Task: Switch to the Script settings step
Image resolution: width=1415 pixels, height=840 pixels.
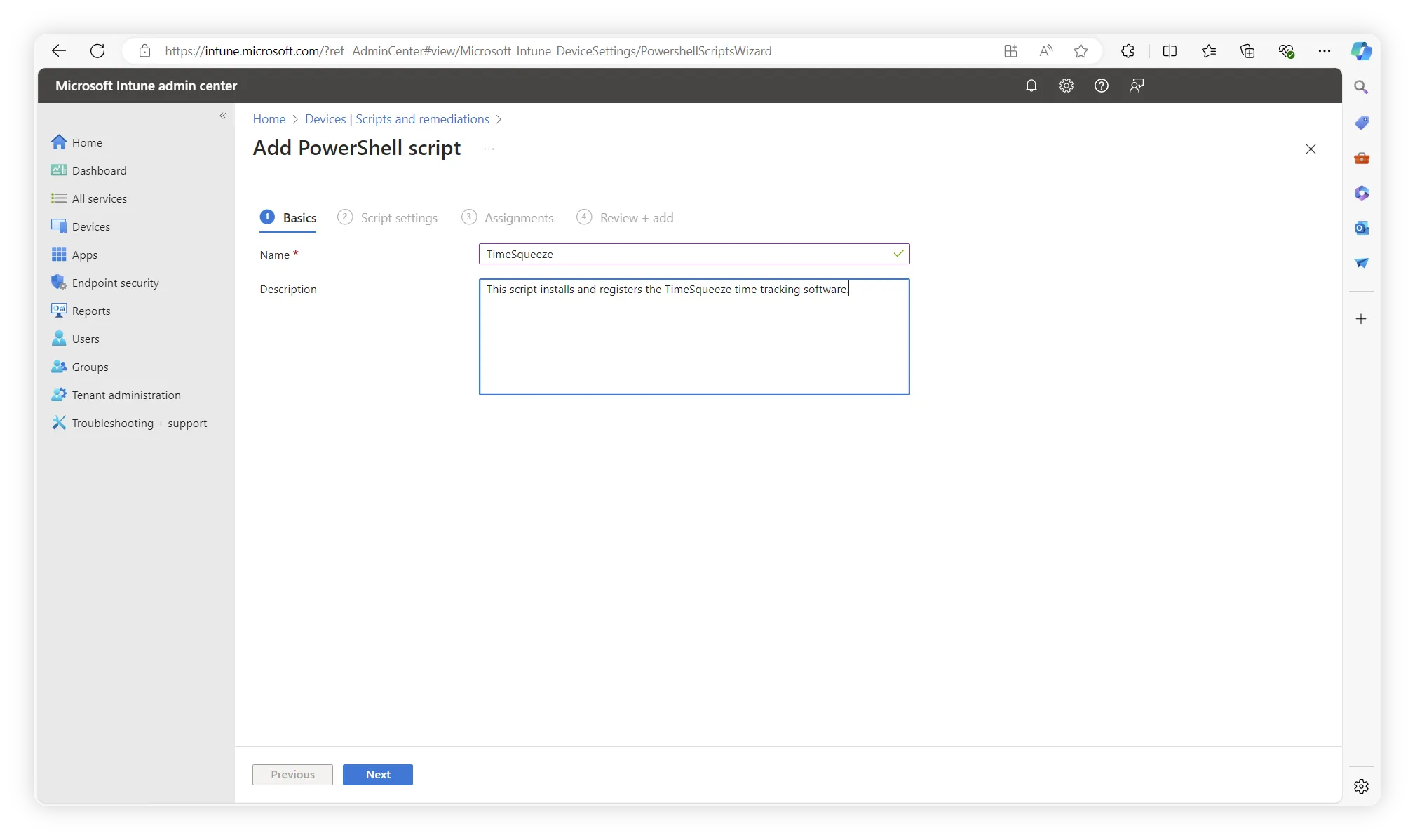Action: (398, 218)
